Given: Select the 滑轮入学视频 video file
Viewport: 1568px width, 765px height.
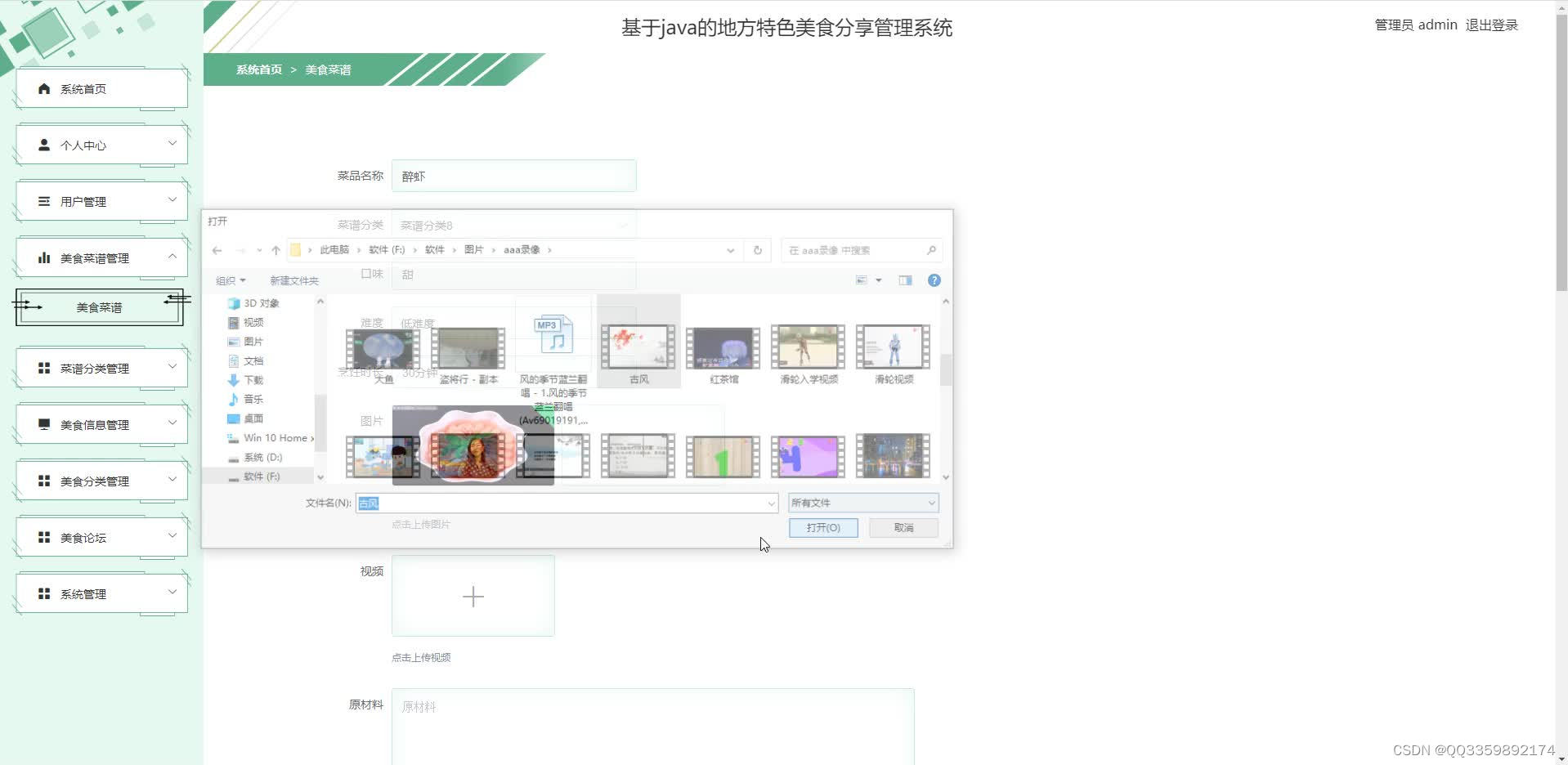Looking at the screenshot, I should pos(809,355).
